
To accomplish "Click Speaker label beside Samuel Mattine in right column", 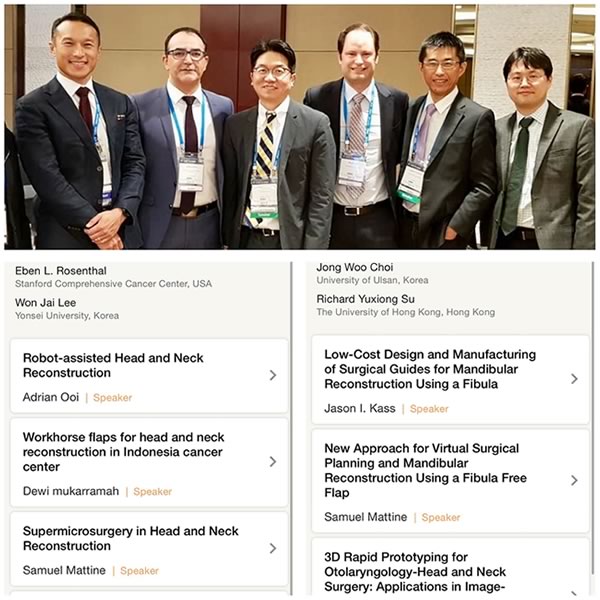I will point(441,517).
